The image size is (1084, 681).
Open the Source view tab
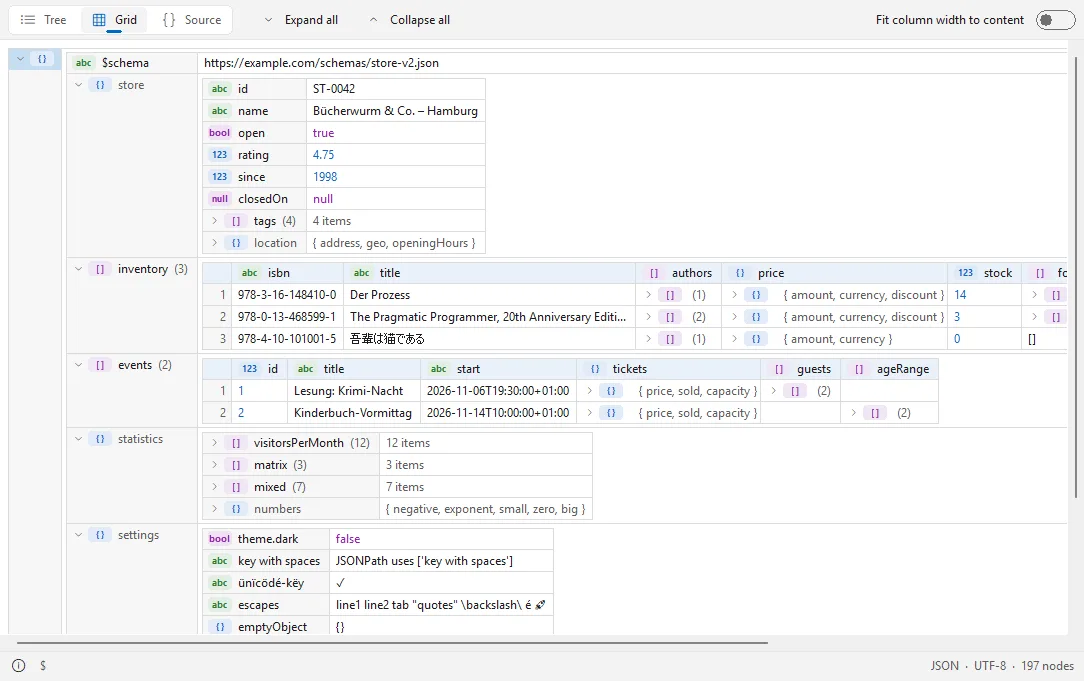pos(192,20)
